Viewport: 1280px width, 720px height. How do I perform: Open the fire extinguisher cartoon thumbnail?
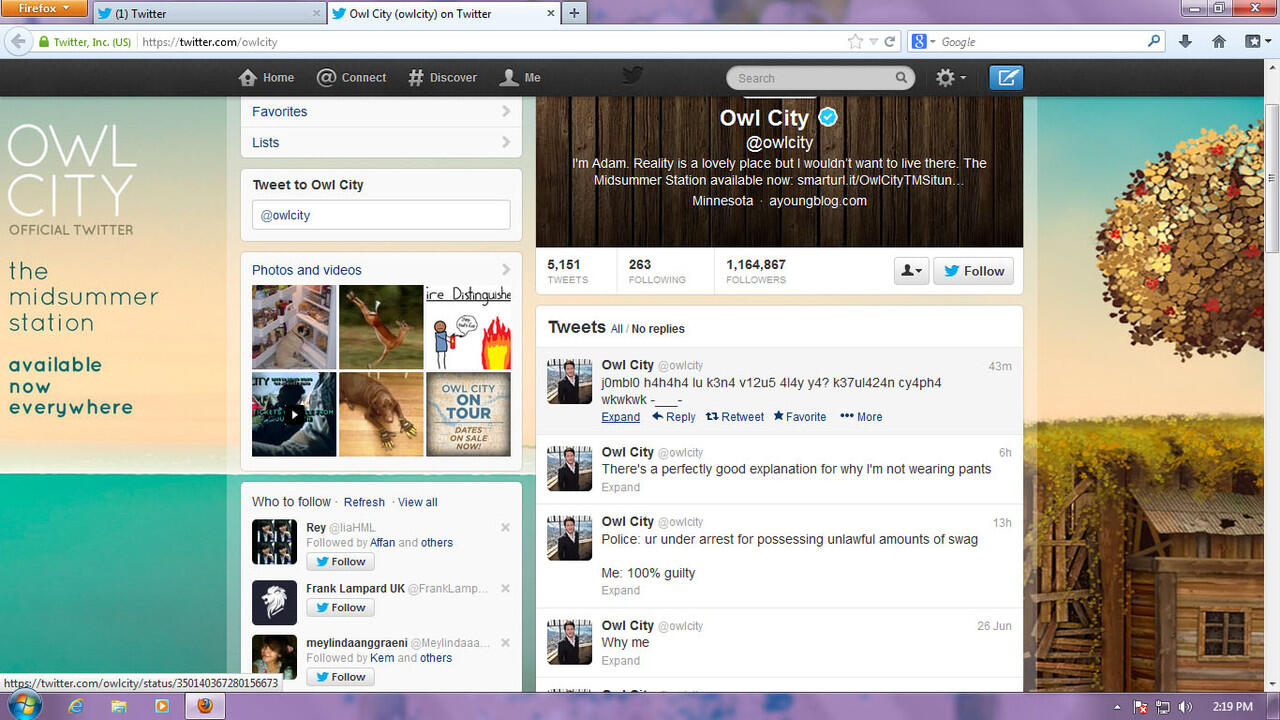(468, 327)
